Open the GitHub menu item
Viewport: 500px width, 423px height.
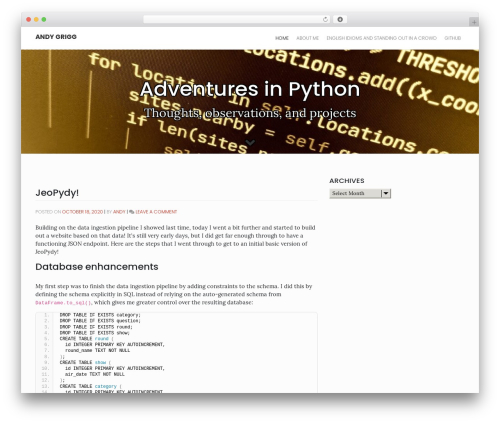452,38
